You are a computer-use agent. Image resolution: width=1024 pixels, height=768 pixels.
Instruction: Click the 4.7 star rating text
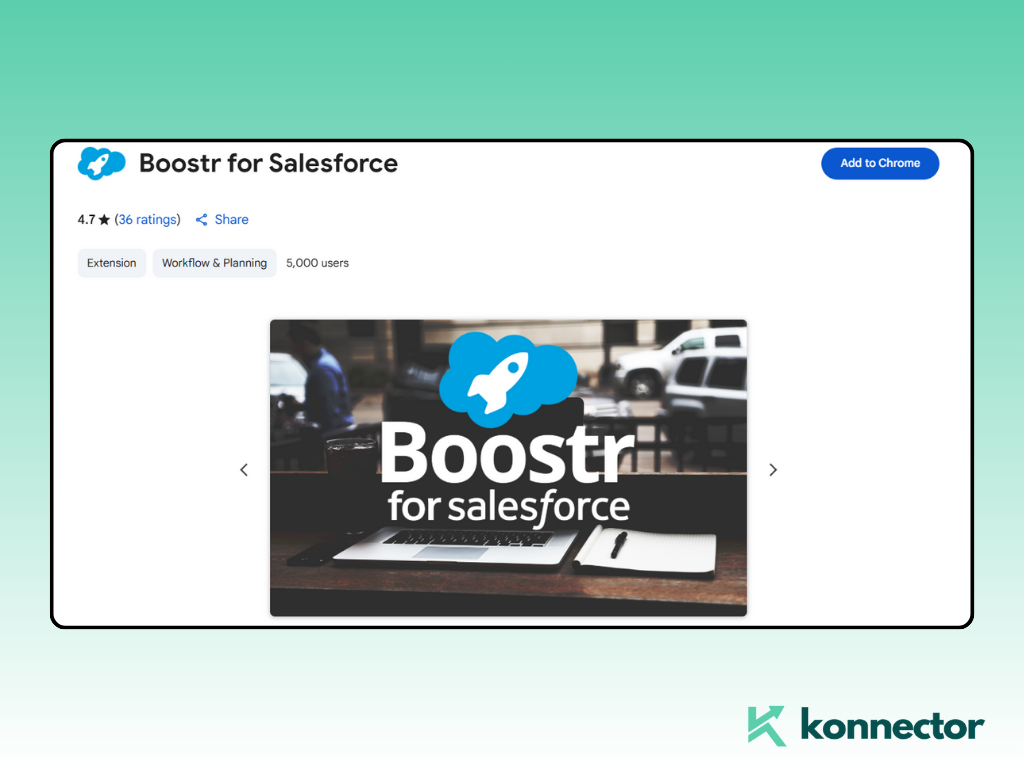click(x=93, y=219)
